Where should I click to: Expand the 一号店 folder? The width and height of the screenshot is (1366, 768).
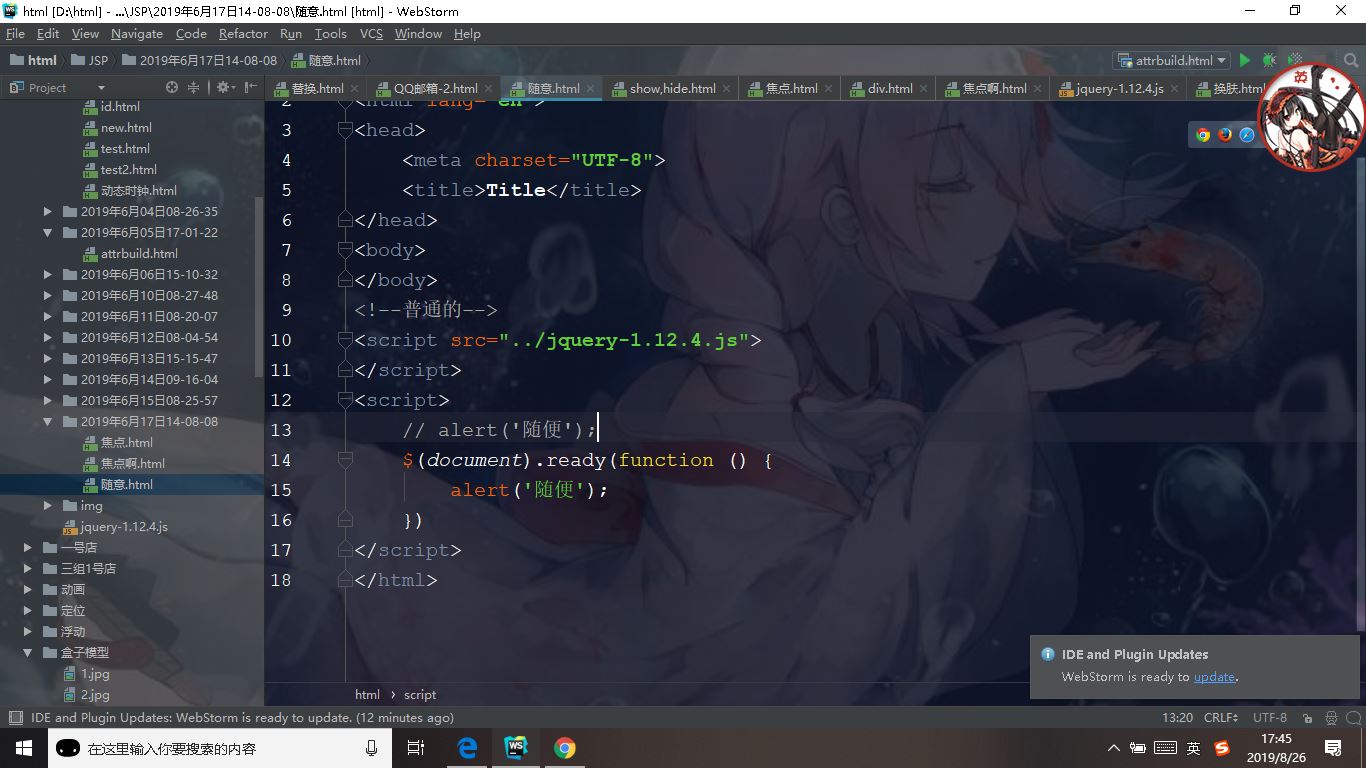(28, 548)
